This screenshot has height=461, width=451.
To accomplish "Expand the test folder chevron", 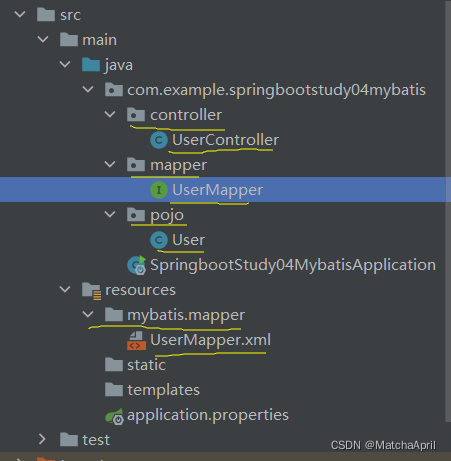I will 42,439.
